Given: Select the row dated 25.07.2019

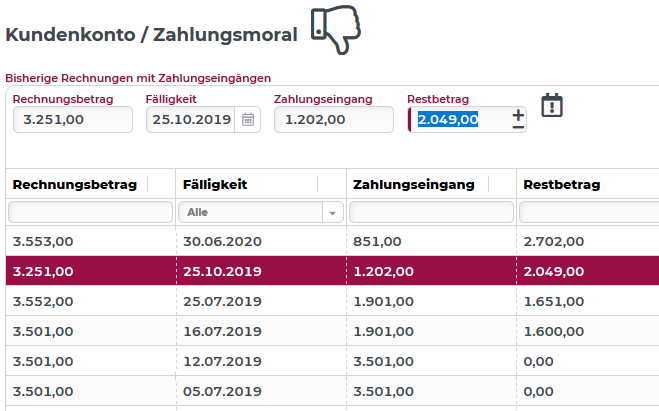Looking at the screenshot, I should [x=330, y=301].
